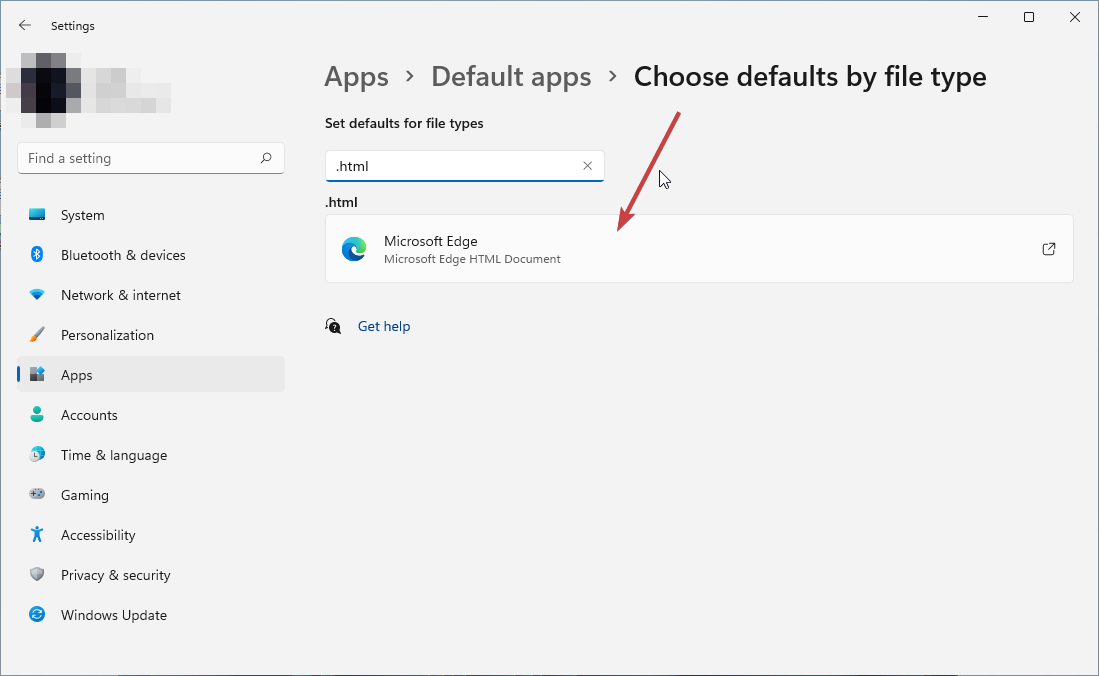Click the Bluetooth icon in sidebar
The height and width of the screenshot is (676, 1099).
[x=37, y=255]
